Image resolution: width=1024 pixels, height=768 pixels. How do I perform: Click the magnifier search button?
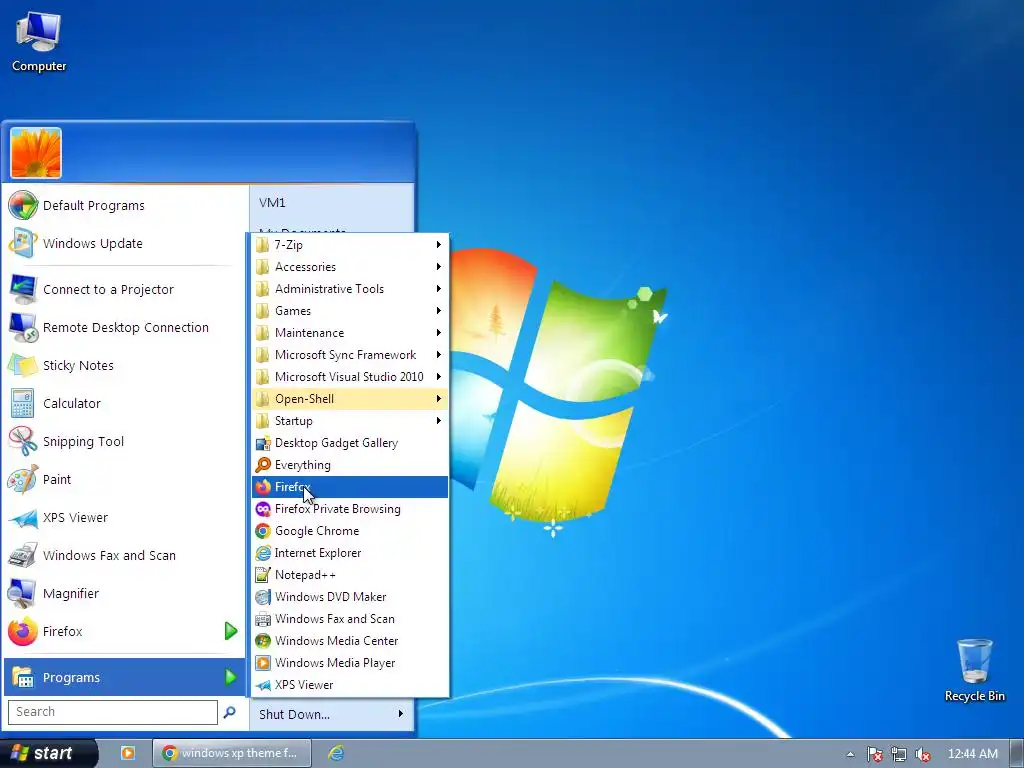(x=229, y=712)
